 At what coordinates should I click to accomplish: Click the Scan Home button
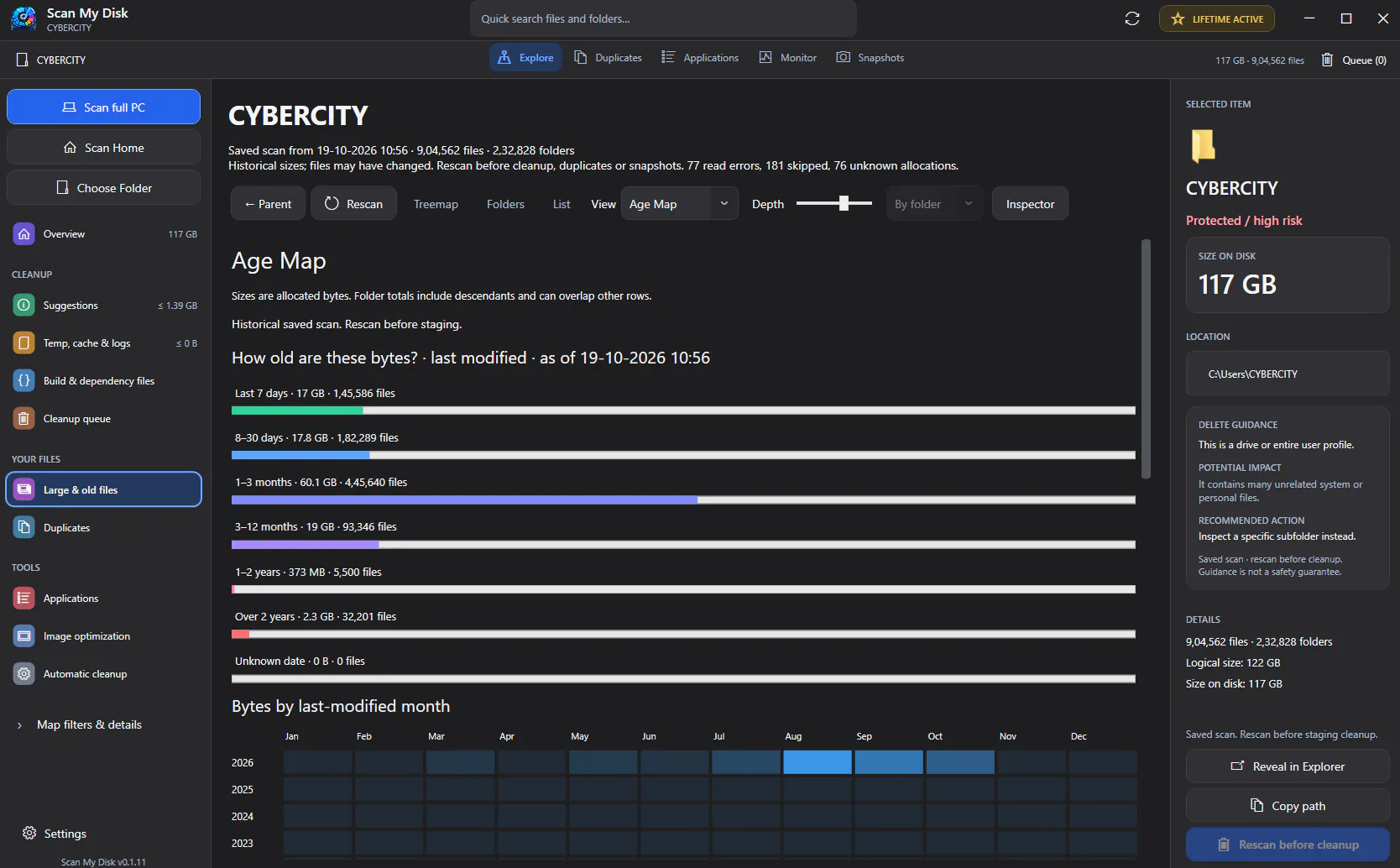[104, 148]
